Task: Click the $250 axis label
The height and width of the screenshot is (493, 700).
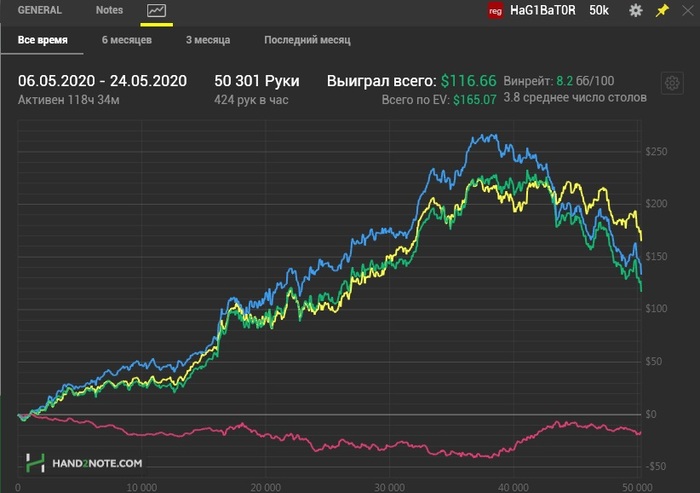Action: point(656,152)
